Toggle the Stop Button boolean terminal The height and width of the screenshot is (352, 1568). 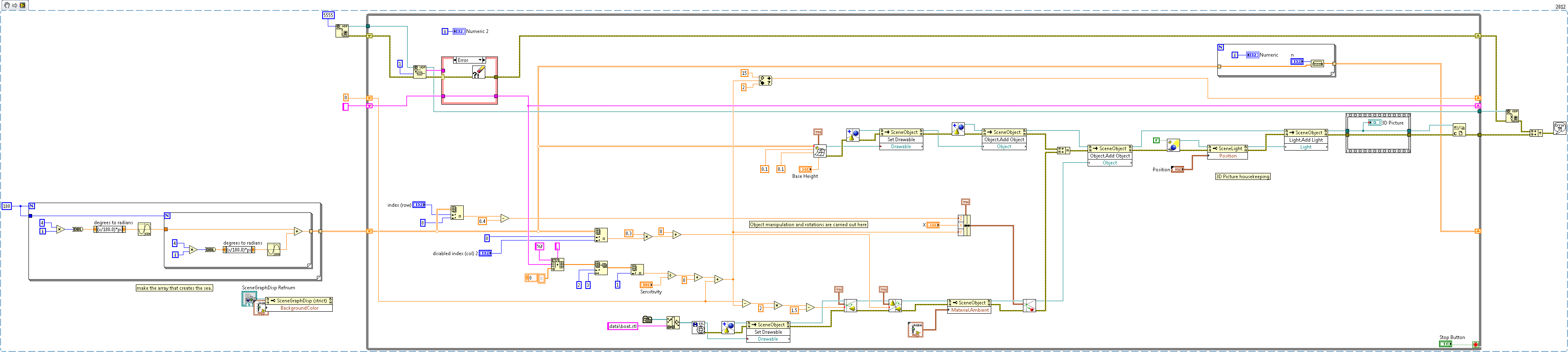(x=1445, y=344)
